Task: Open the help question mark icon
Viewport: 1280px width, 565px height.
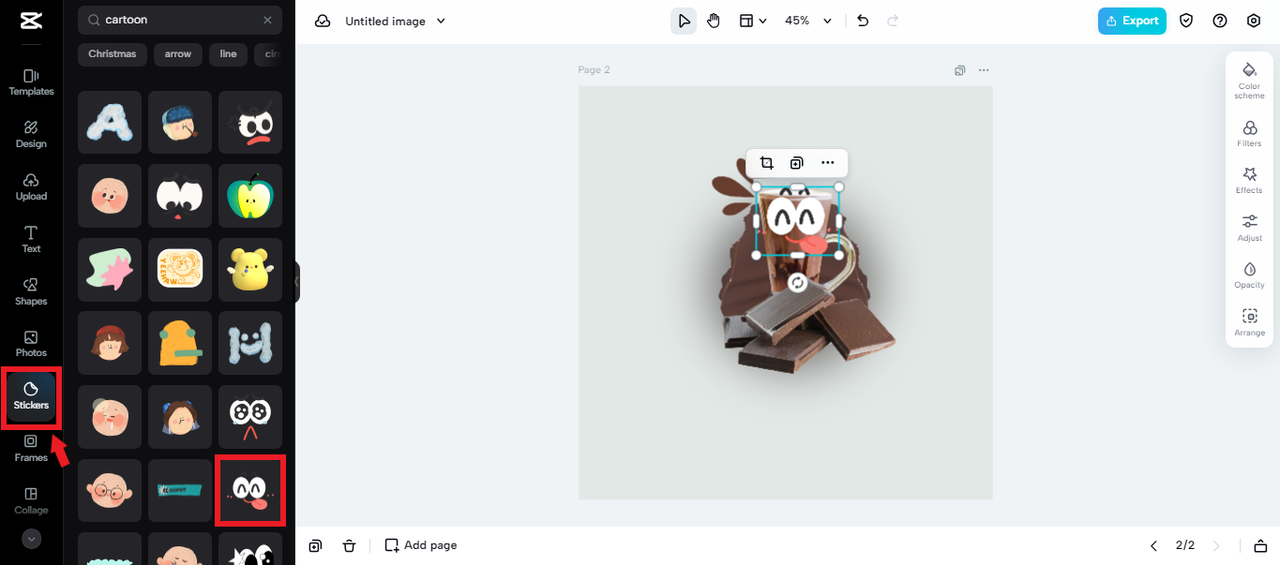Action: 1220,21
